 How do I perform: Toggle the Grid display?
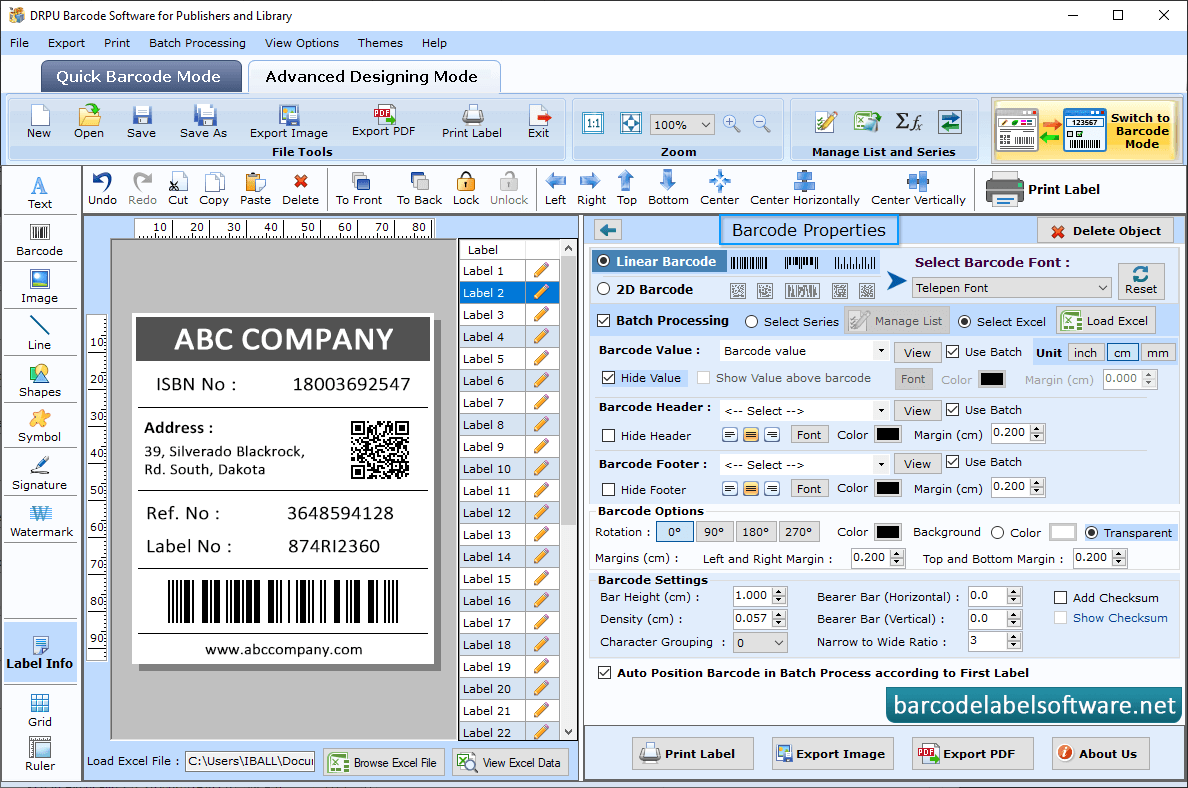click(39, 710)
